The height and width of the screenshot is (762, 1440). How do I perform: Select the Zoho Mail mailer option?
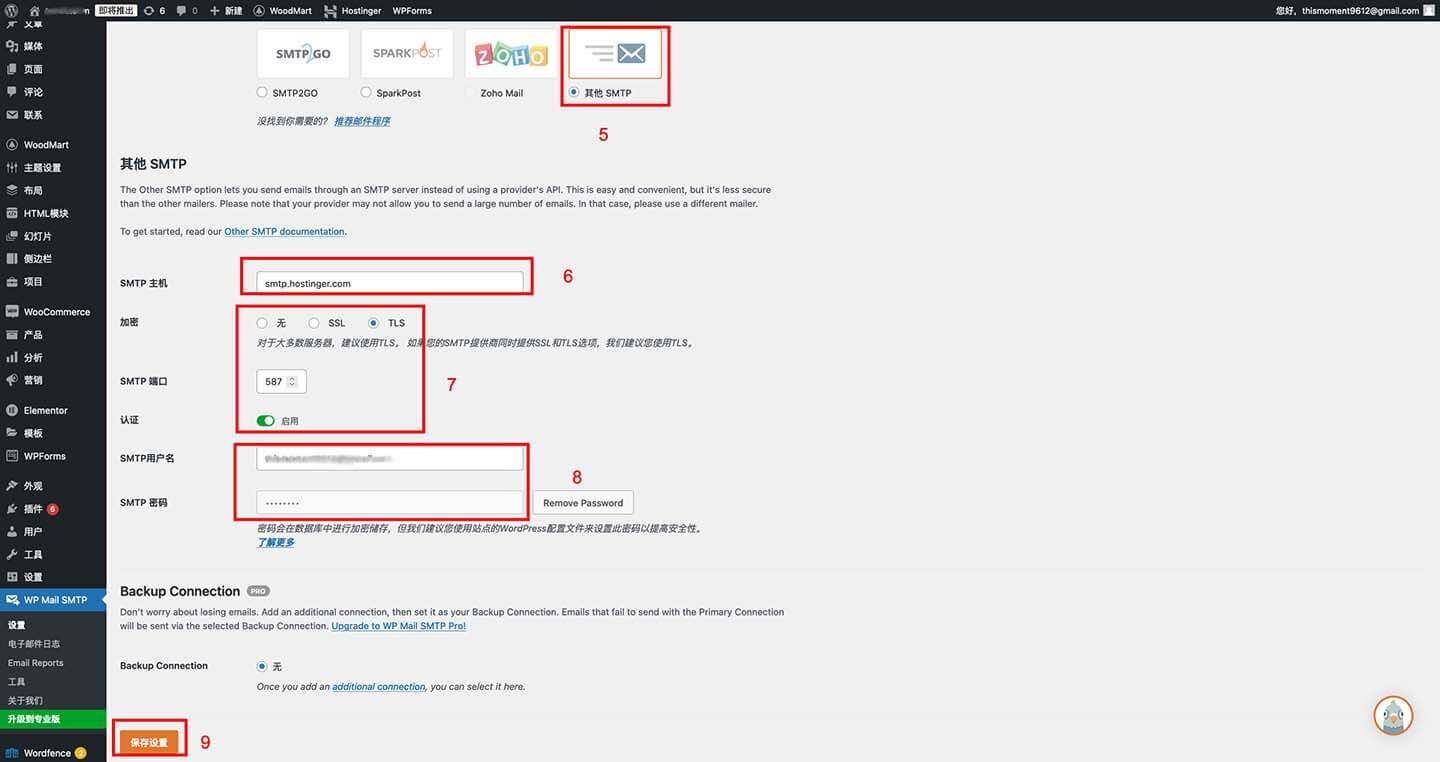pyautogui.click(x=470, y=92)
